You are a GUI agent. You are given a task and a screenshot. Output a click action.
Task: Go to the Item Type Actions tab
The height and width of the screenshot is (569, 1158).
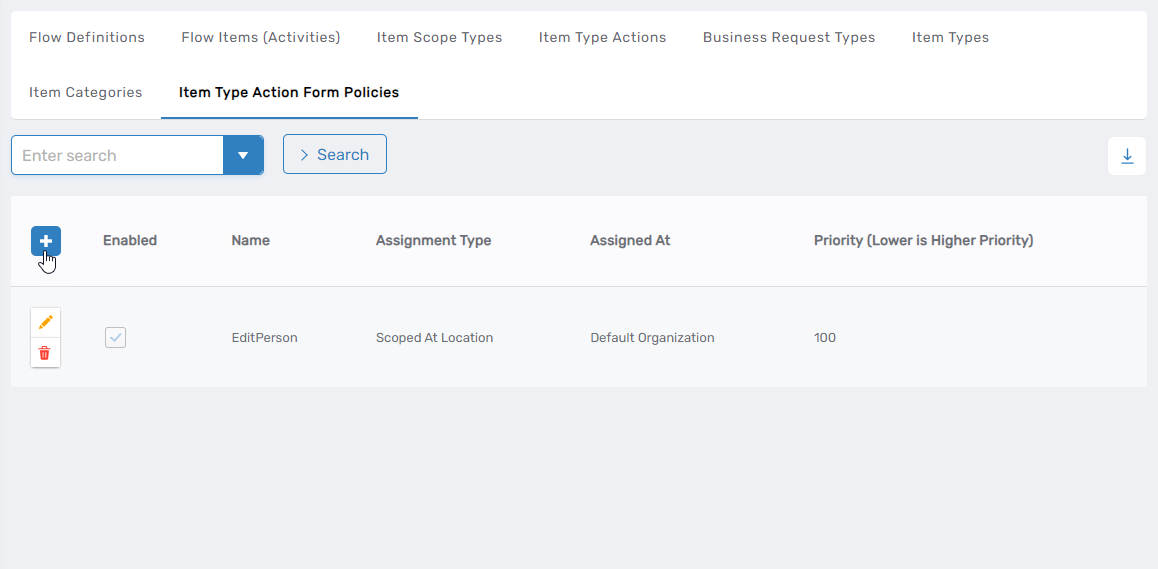point(602,37)
